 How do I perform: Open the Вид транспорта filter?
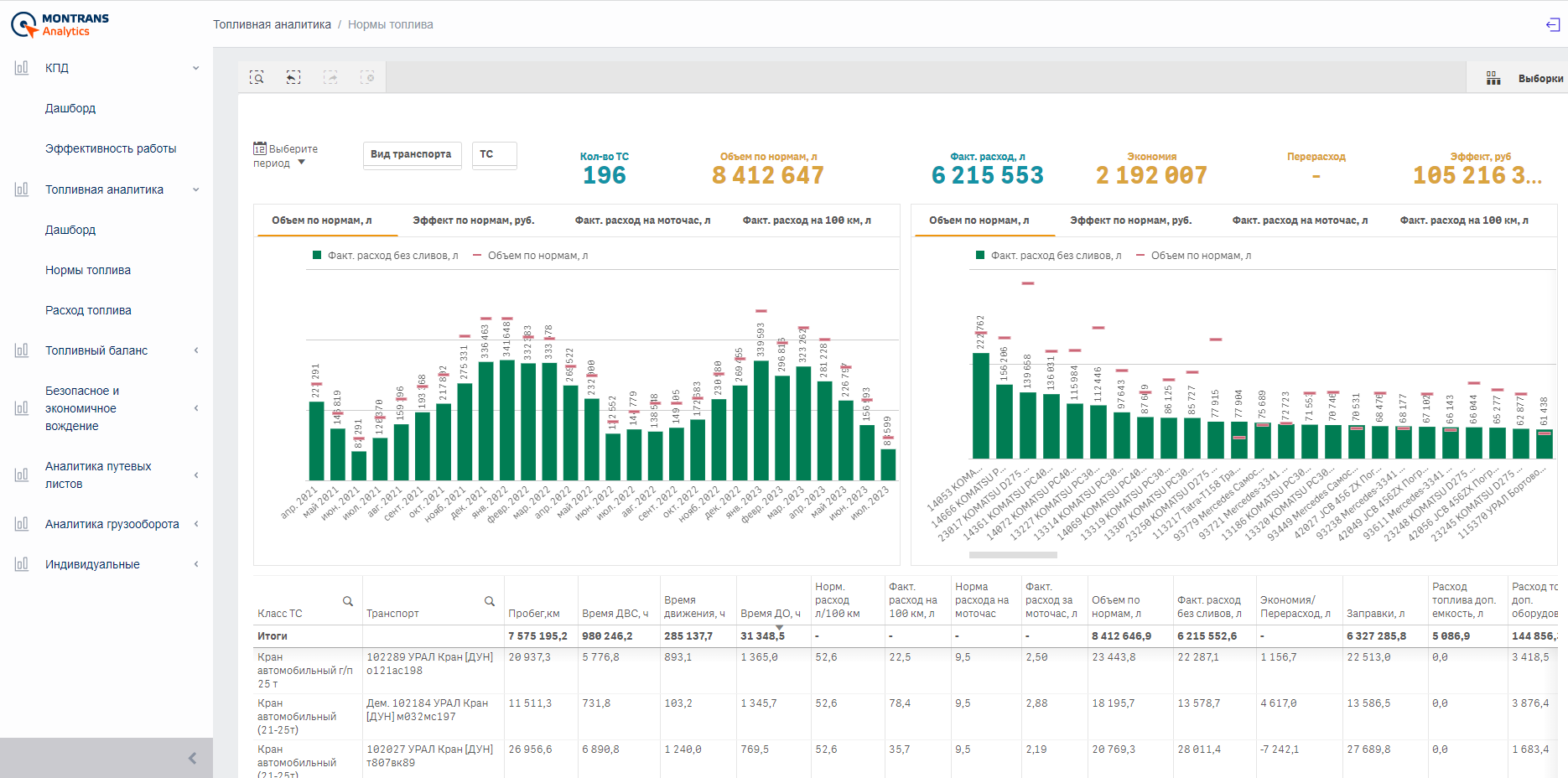(x=412, y=155)
